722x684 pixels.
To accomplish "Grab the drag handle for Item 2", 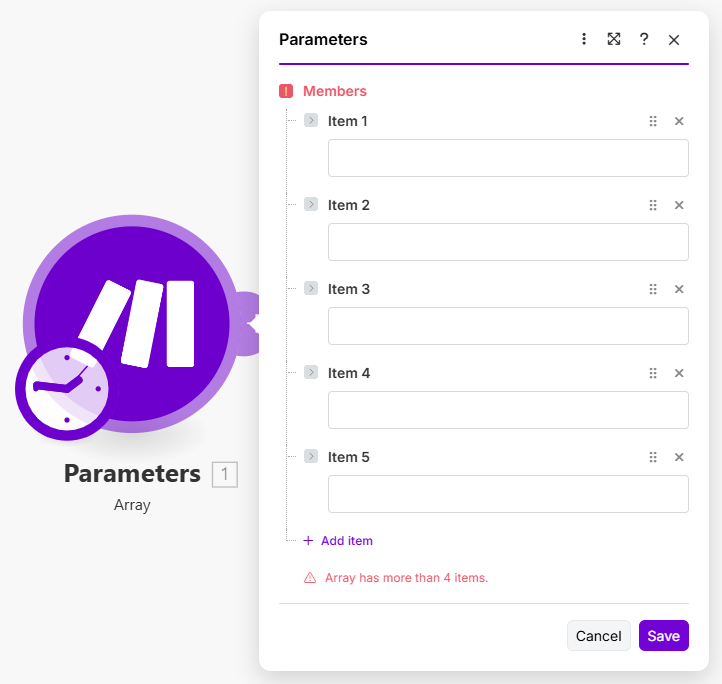I will tap(653, 205).
